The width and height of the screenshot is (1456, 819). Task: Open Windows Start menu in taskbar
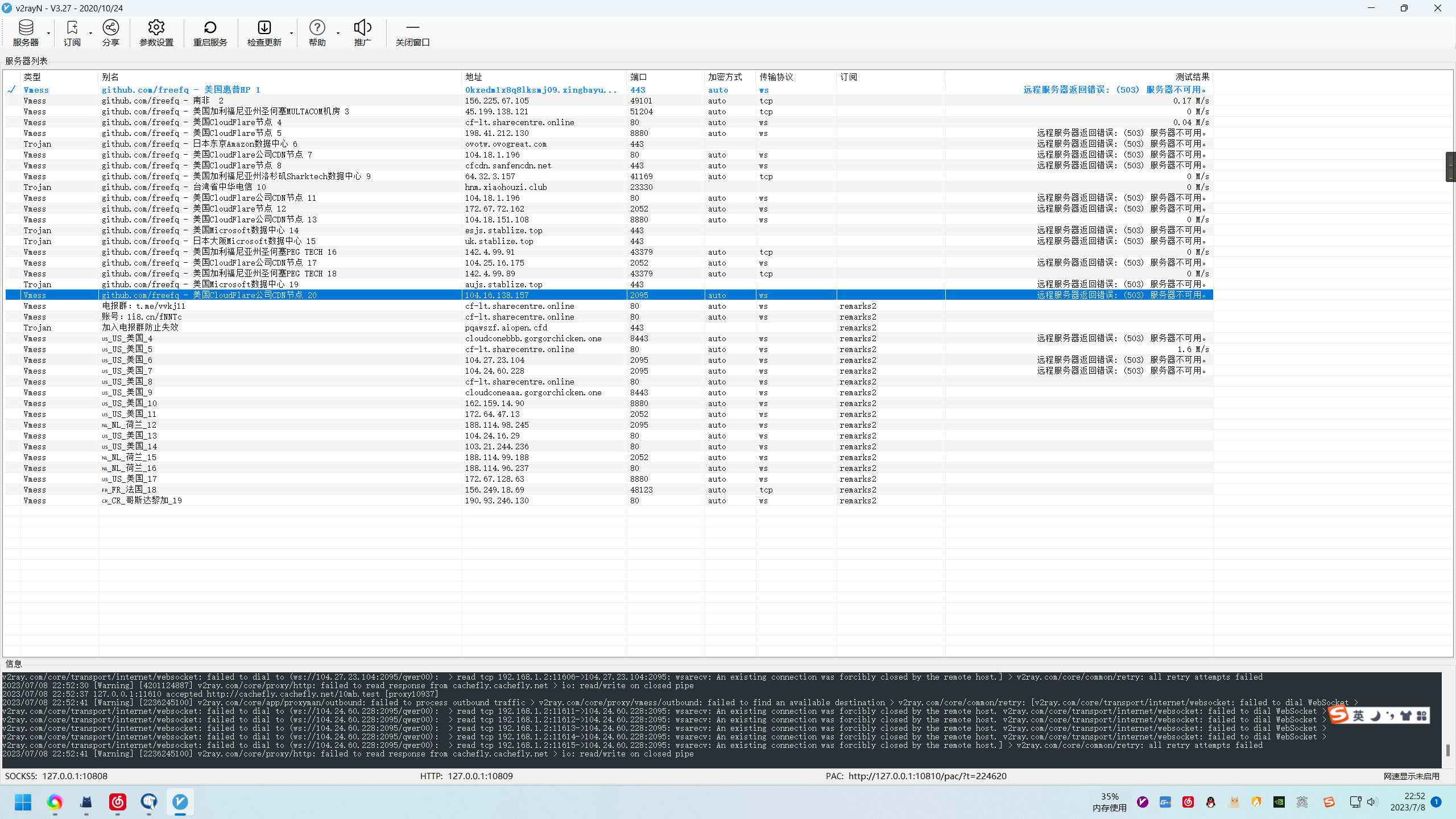point(23,802)
